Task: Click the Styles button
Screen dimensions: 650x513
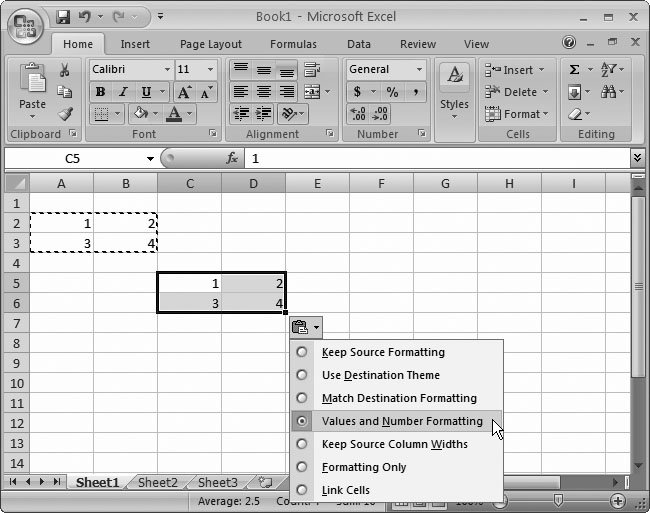Action: (454, 90)
